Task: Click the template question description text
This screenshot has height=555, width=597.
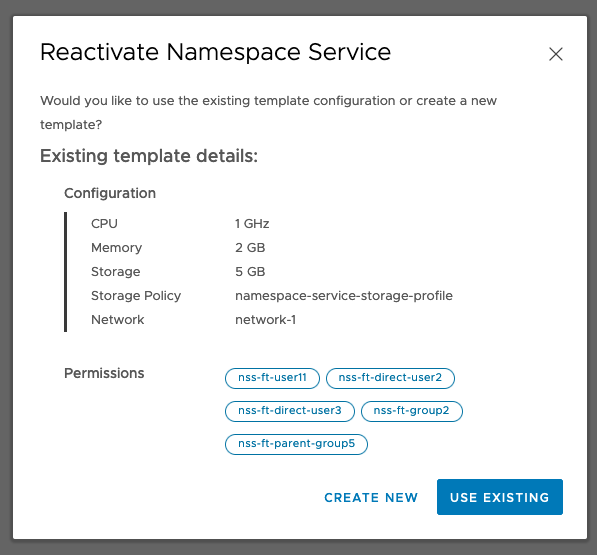Action: 268,113
